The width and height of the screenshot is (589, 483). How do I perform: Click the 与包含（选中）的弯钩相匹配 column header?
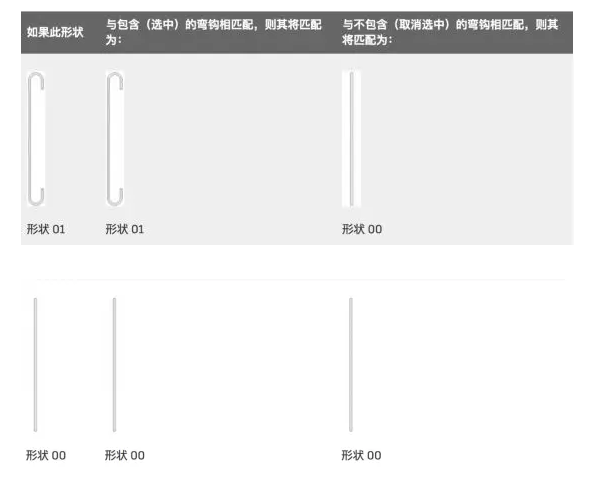click(x=213, y=32)
